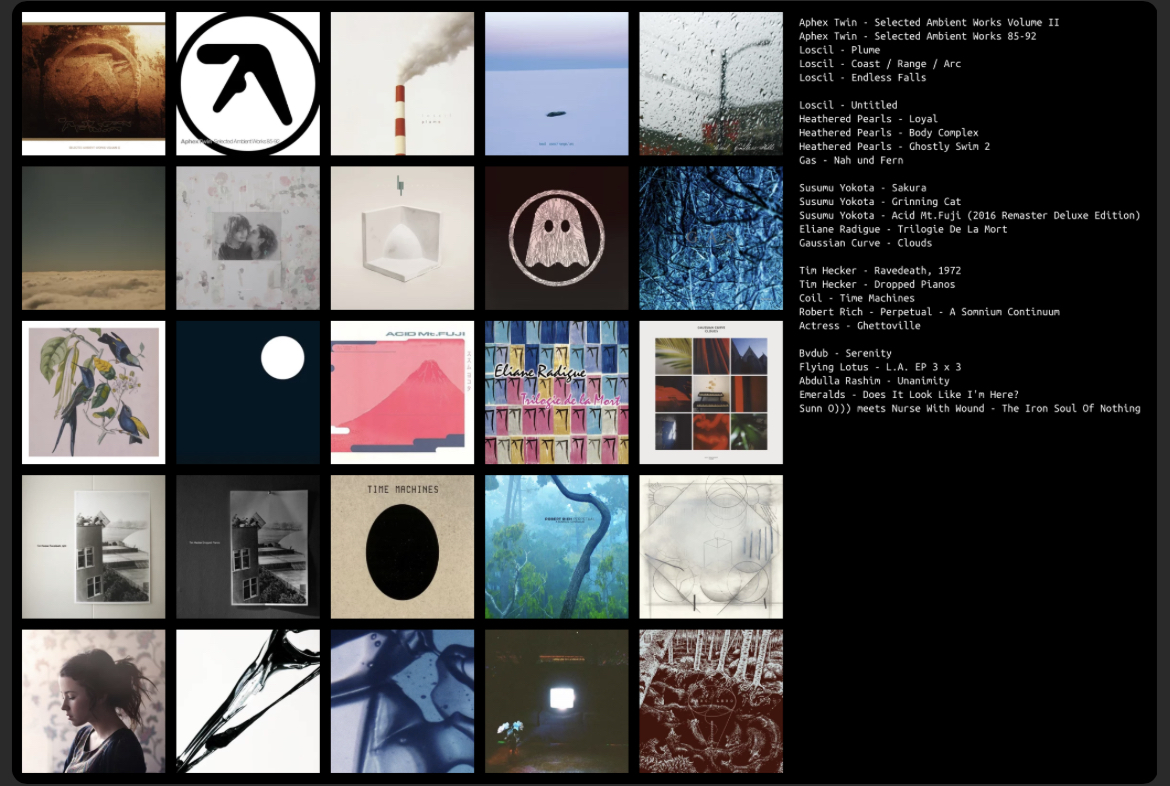Click 'Loscil - Coast / Range / Arc' text
This screenshot has width=1170, height=786.
880,63
